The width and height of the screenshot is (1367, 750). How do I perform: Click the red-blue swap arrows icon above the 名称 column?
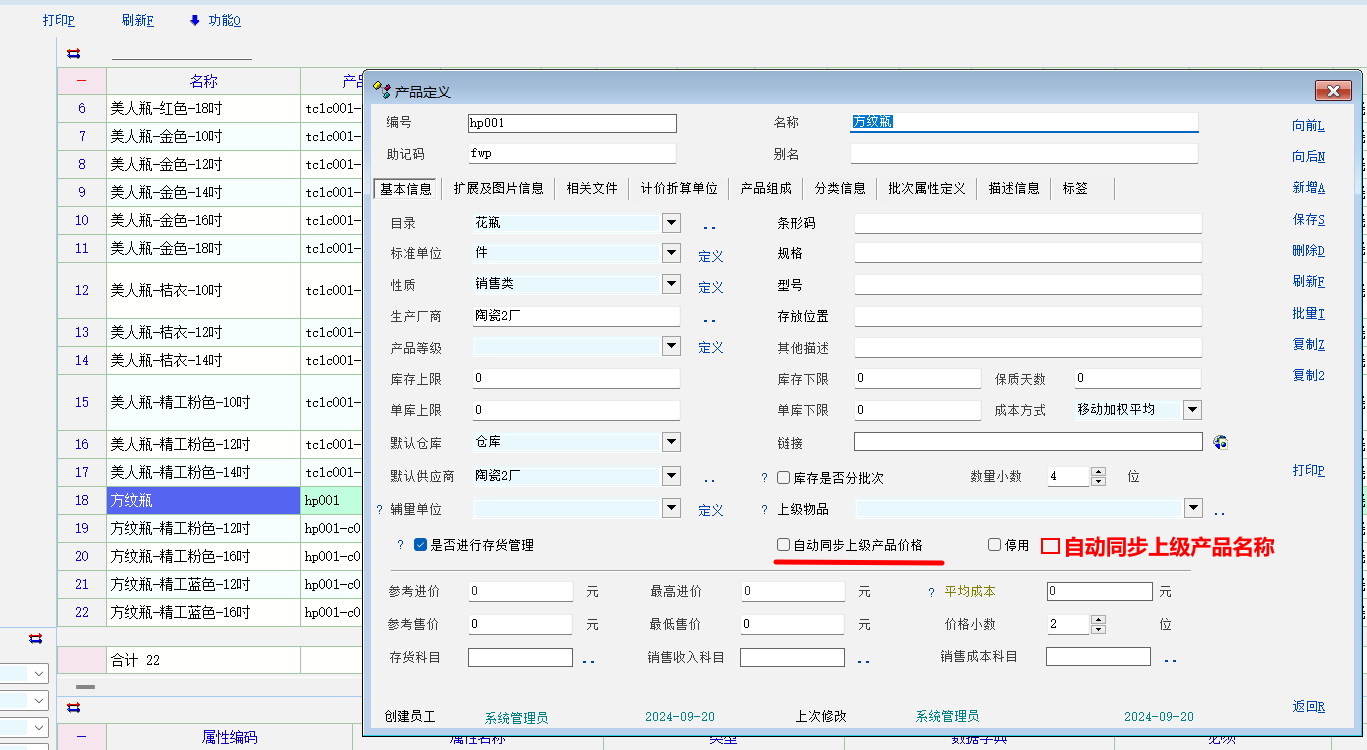tap(73, 54)
